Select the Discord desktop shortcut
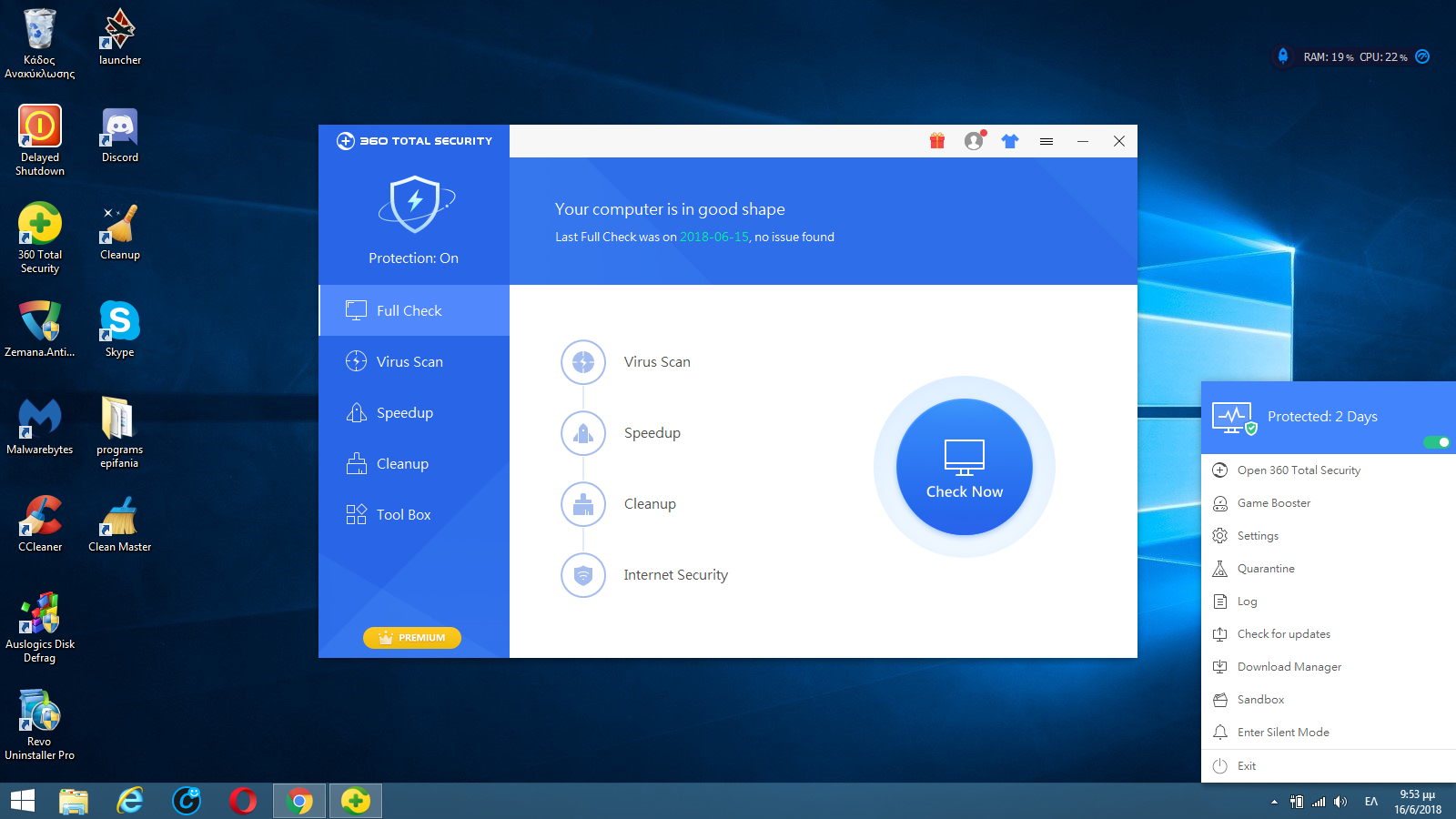Image resolution: width=1456 pixels, height=819 pixels. tap(120, 135)
